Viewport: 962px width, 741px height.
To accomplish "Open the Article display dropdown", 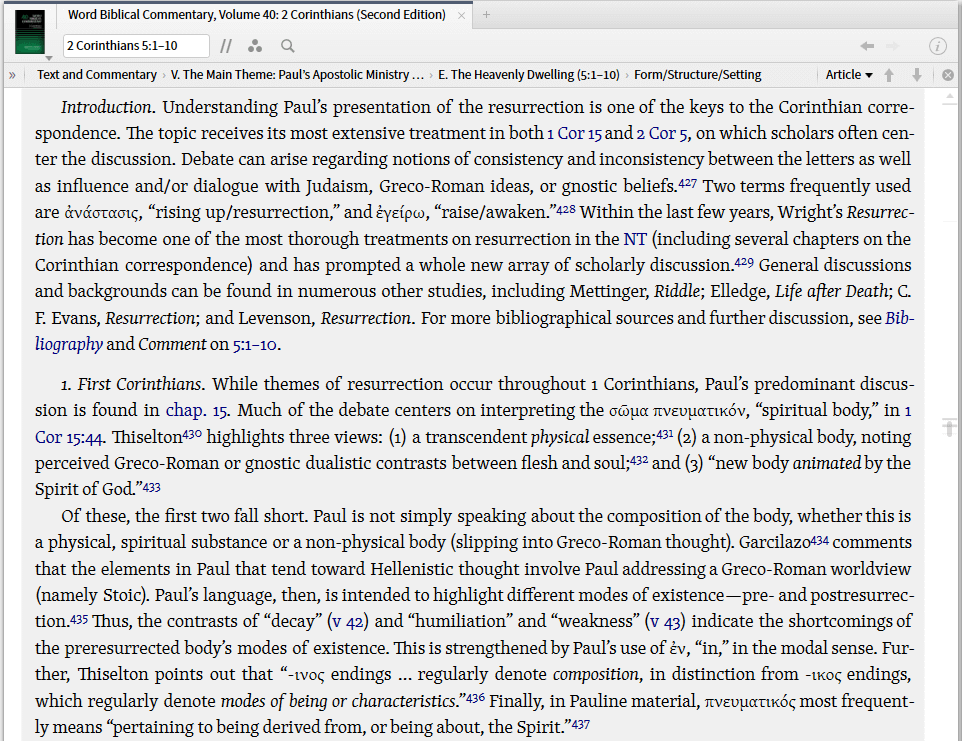I will click(x=847, y=75).
